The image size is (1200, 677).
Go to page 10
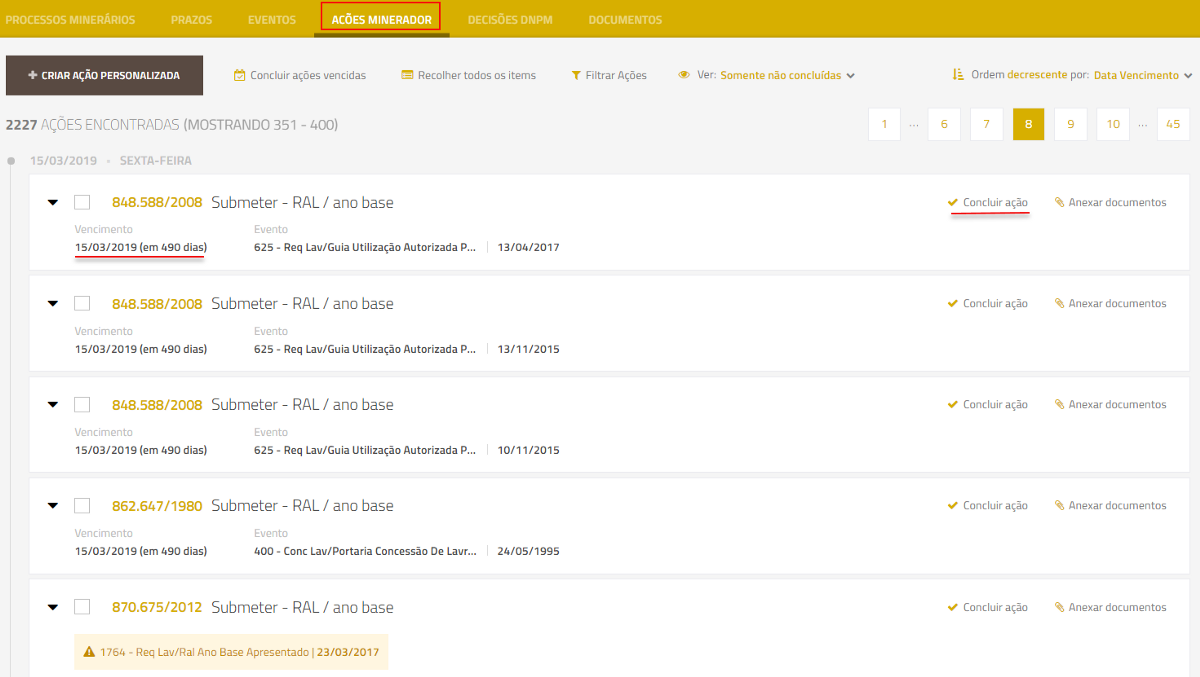point(1114,124)
